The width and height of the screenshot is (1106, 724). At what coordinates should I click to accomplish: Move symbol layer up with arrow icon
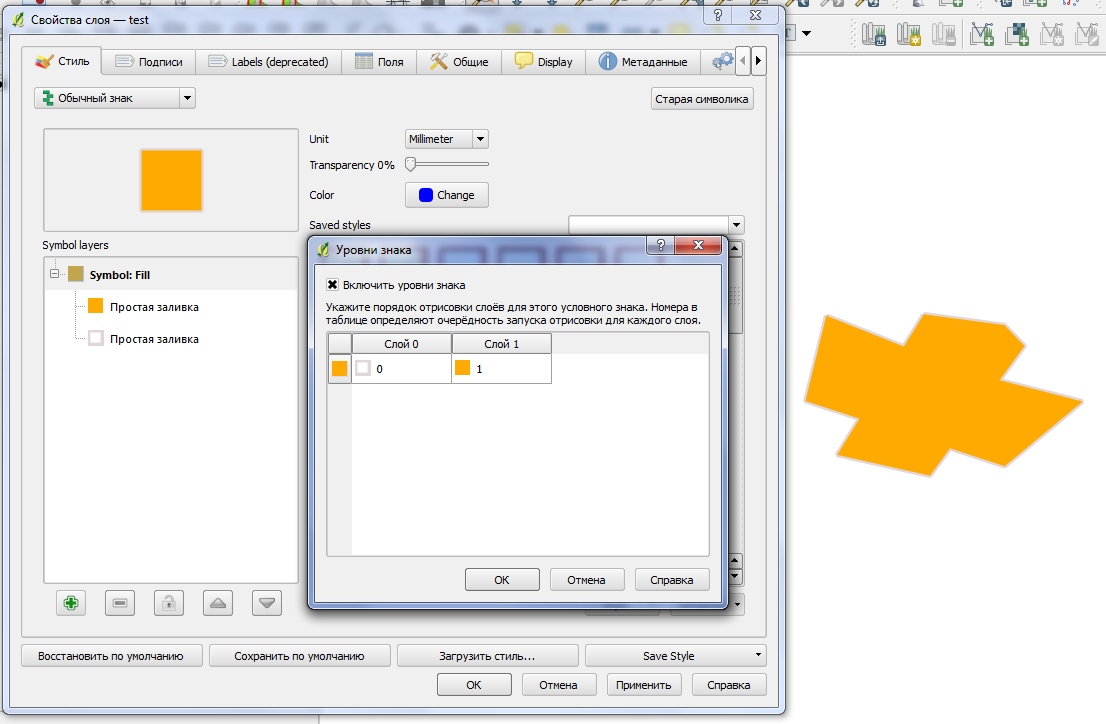tap(217, 603)
